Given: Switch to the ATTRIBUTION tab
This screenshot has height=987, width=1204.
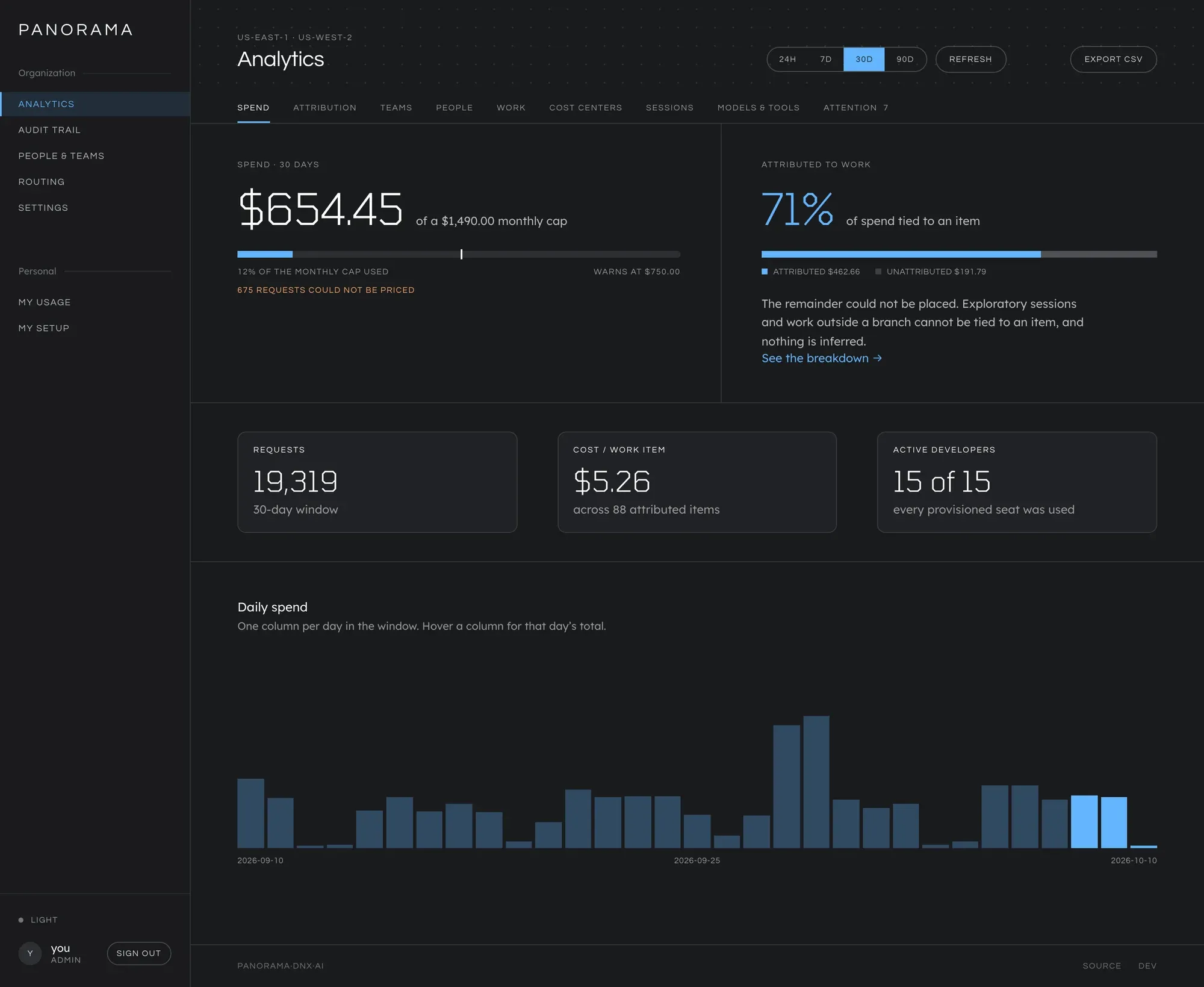Looking at the screenshot, I should (324, 108).
